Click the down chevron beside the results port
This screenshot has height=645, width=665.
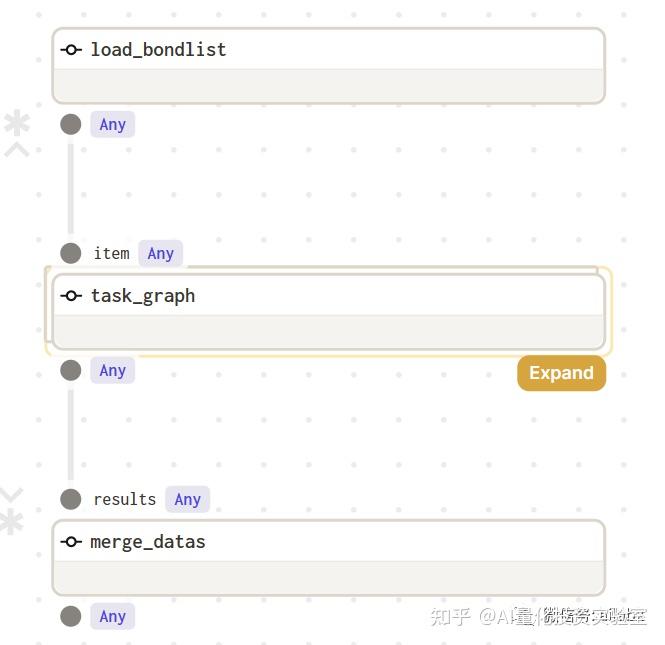[x=11, y=495]
